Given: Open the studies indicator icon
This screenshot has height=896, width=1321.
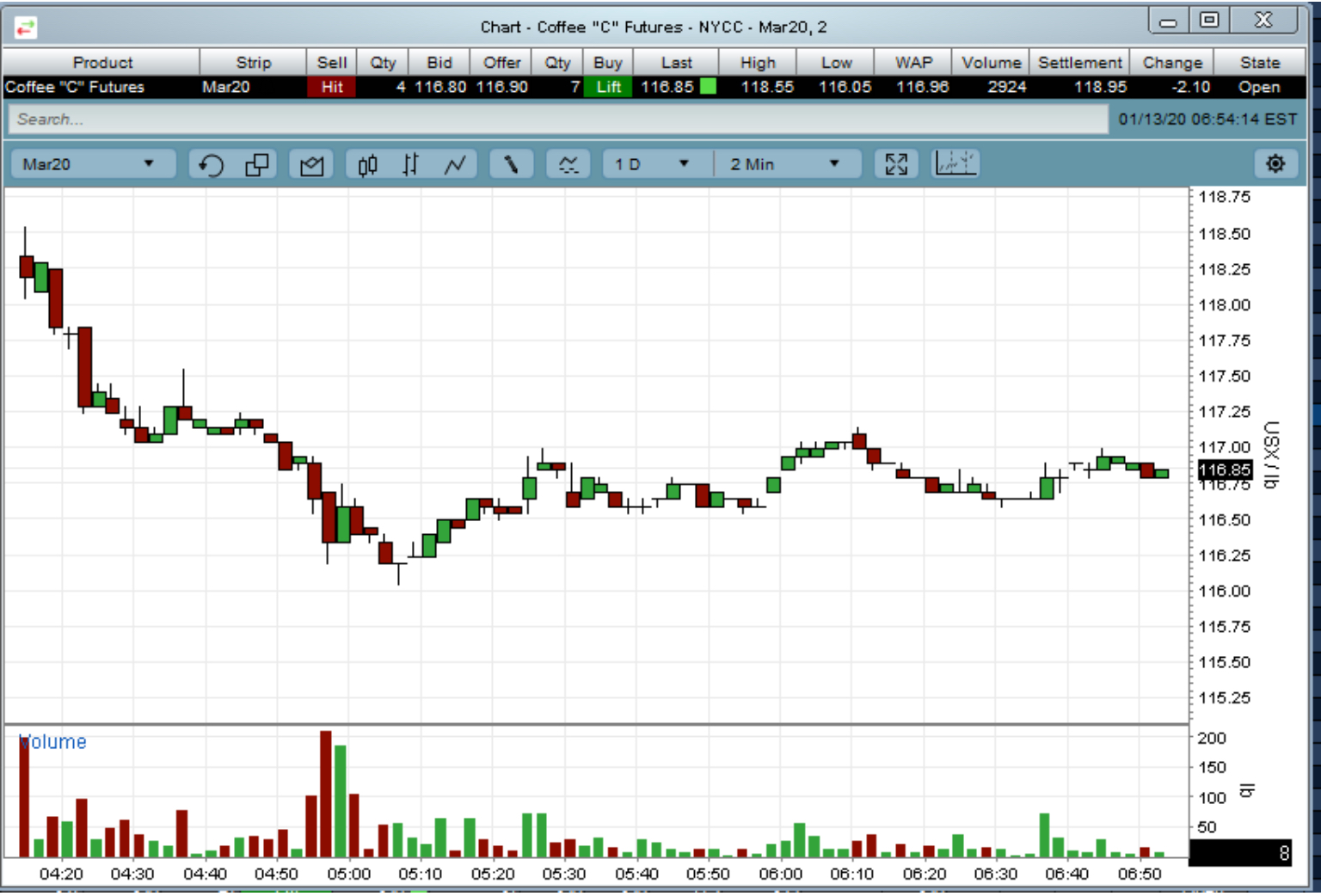Looking at the screenshot, I should point(568,164).
